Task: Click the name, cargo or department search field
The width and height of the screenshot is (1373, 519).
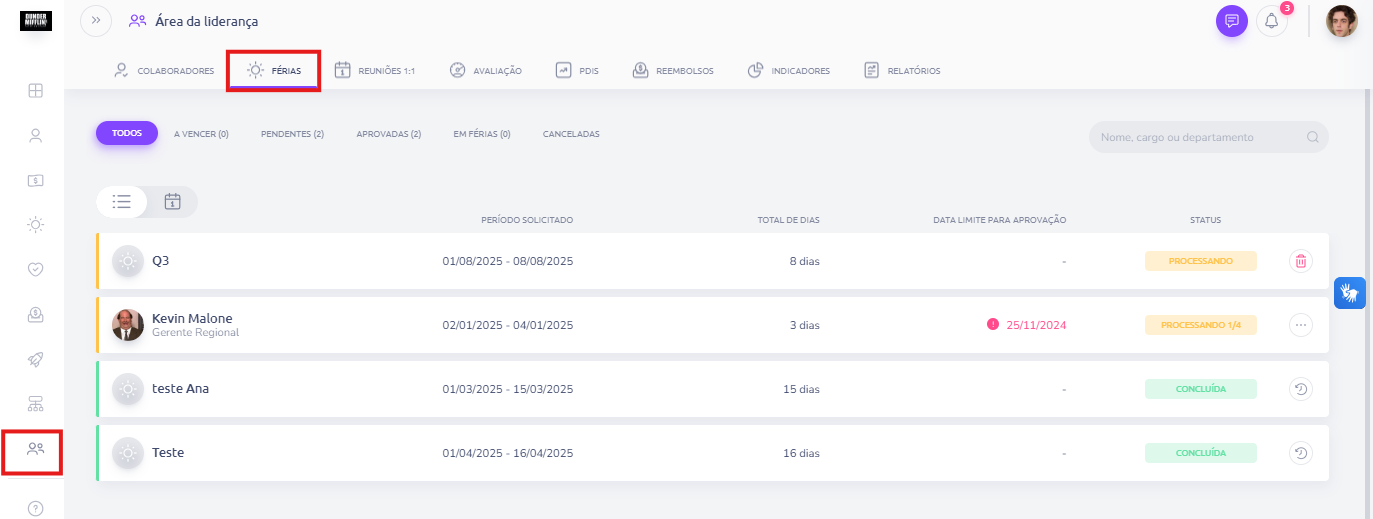Action: [1208, 137]
